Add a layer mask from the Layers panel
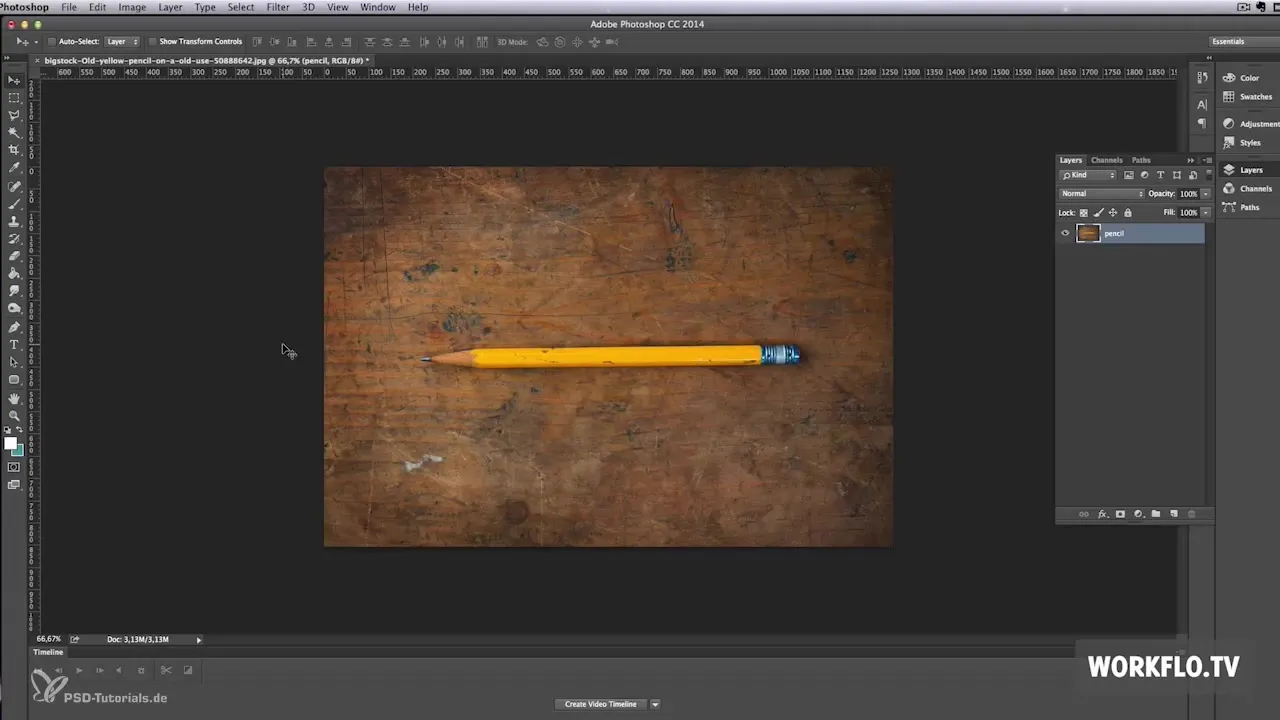 tap(1120, 514)
